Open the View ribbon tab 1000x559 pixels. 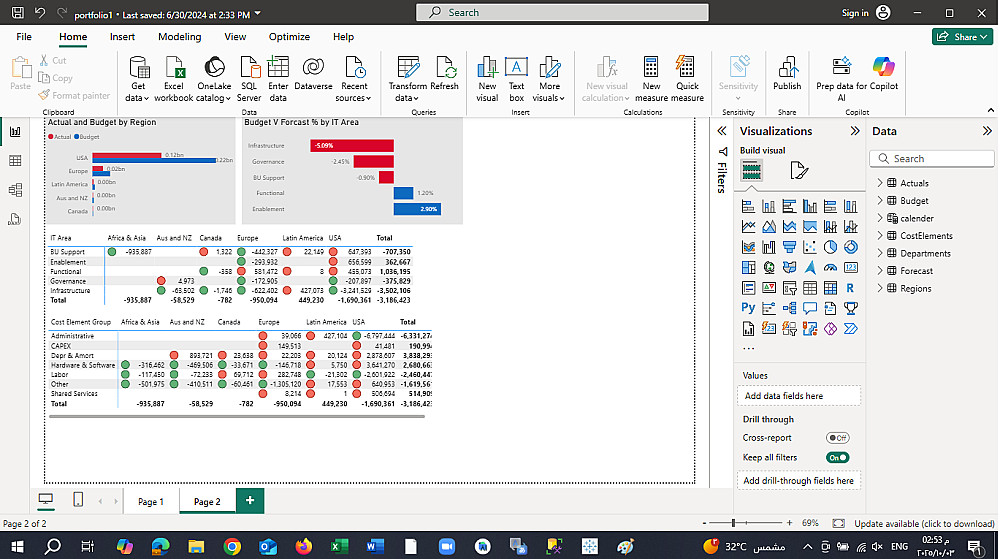pos(235,37)
